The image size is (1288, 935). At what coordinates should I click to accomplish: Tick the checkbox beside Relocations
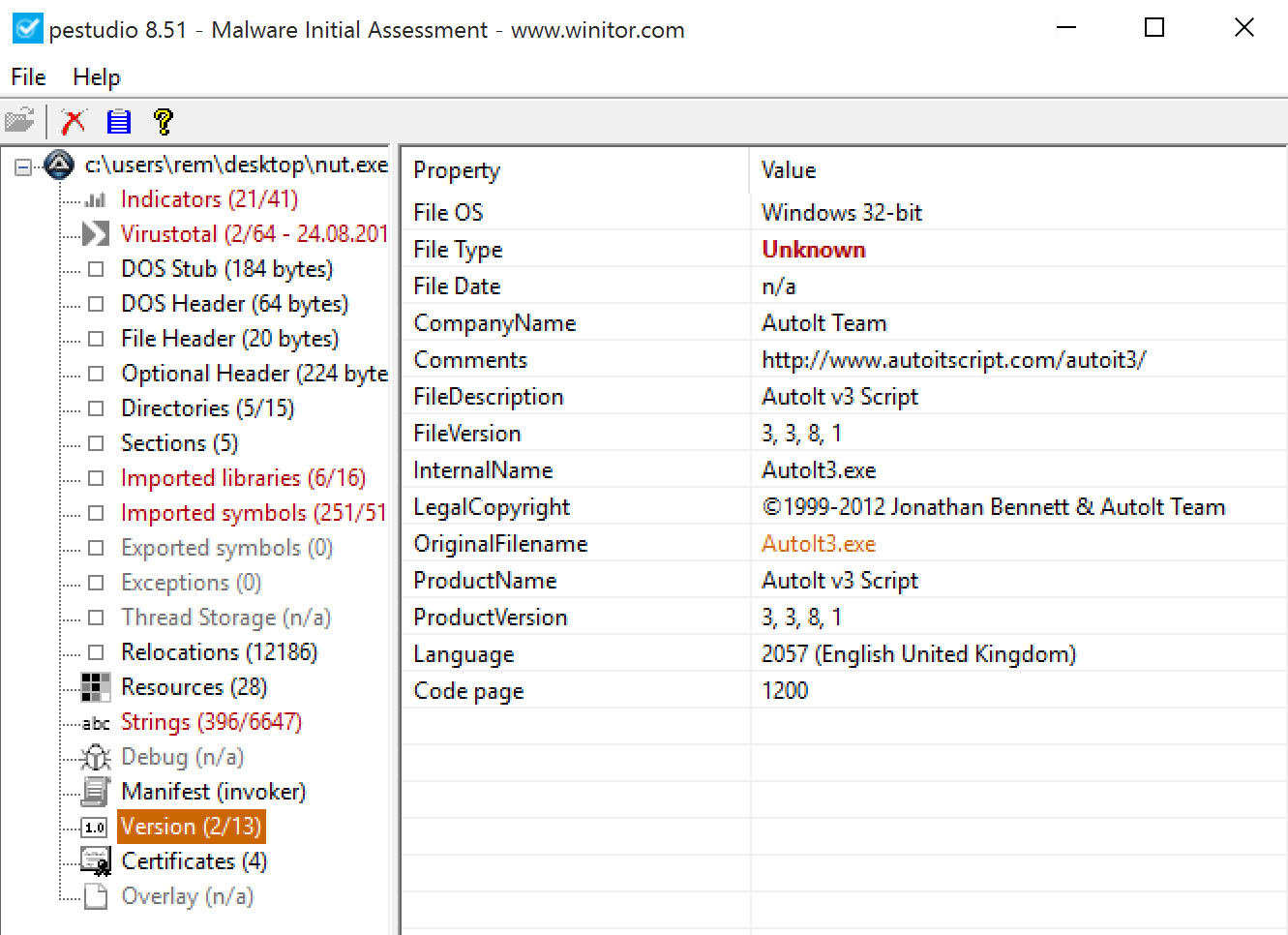tap(96, 652)
